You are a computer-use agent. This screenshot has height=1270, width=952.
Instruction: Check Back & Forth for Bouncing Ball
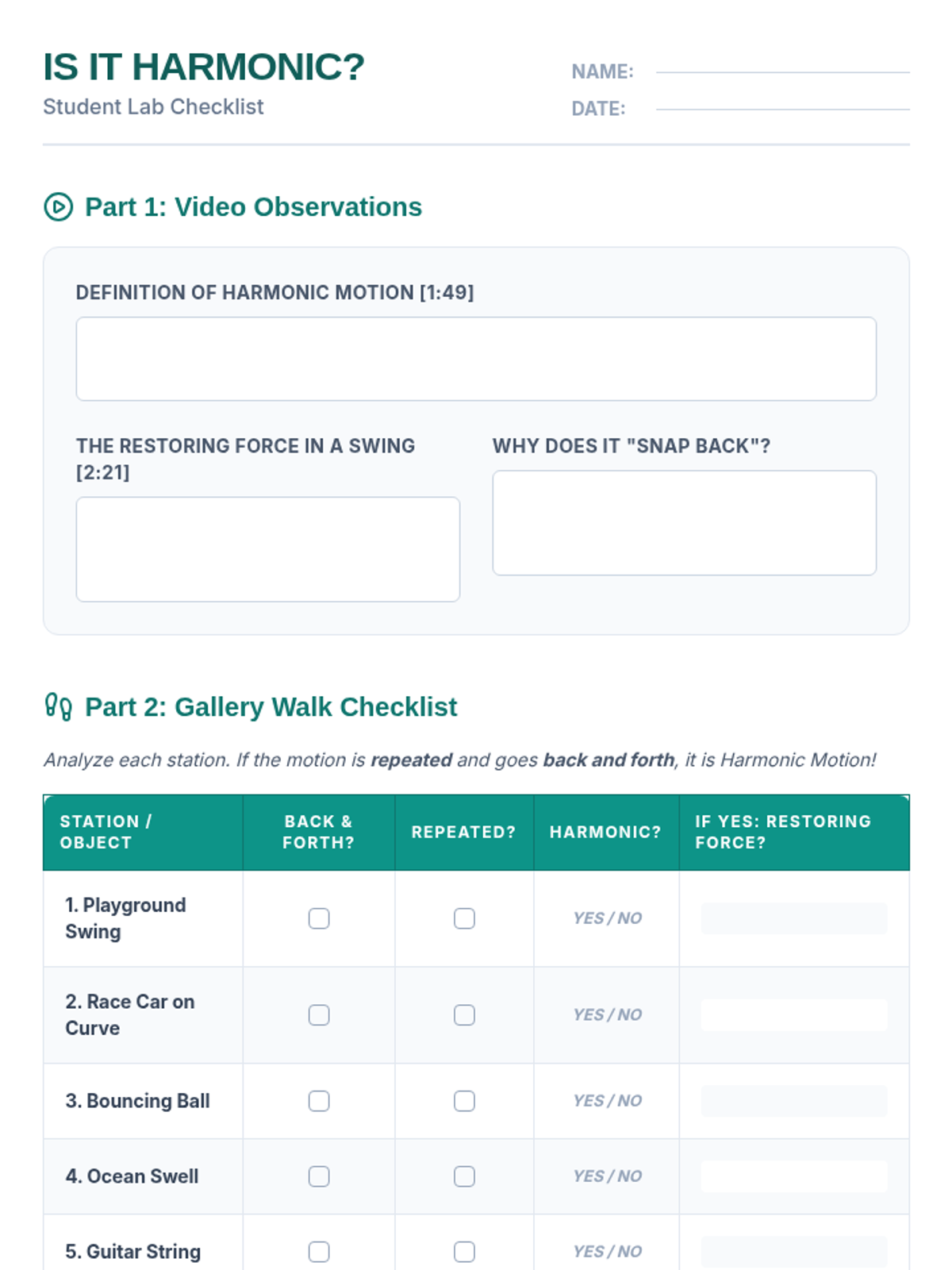[319, 1101]
